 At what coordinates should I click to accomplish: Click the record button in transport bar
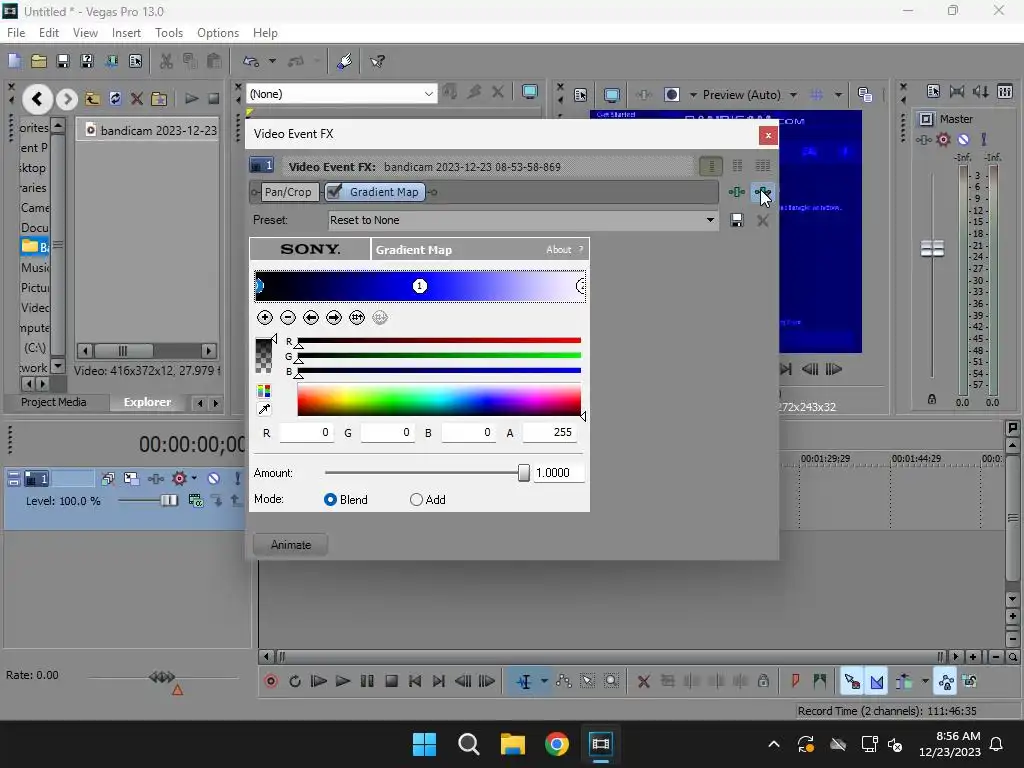[271, 681]
